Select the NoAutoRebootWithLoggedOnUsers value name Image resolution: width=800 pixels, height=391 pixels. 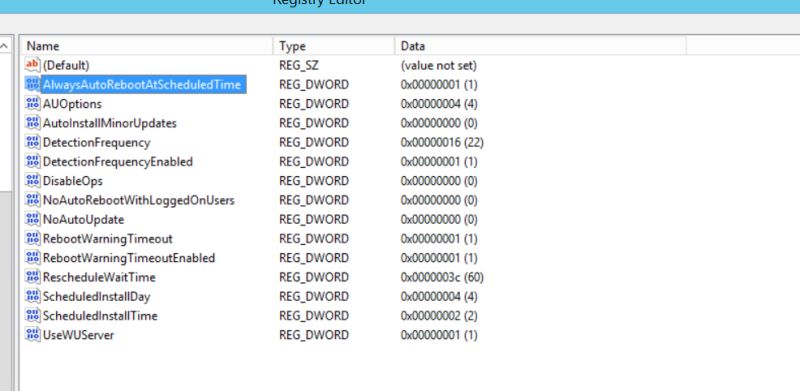click(x=138, y=201)
